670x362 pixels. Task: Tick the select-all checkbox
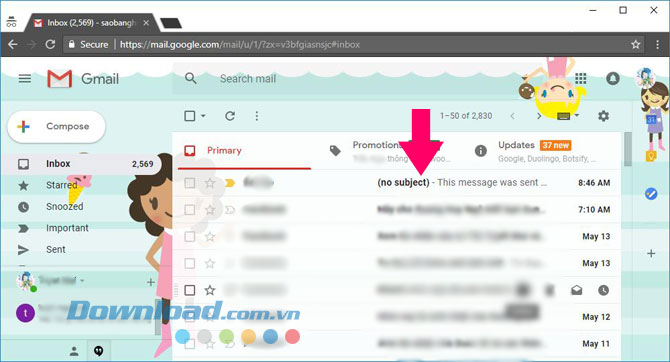190,116
